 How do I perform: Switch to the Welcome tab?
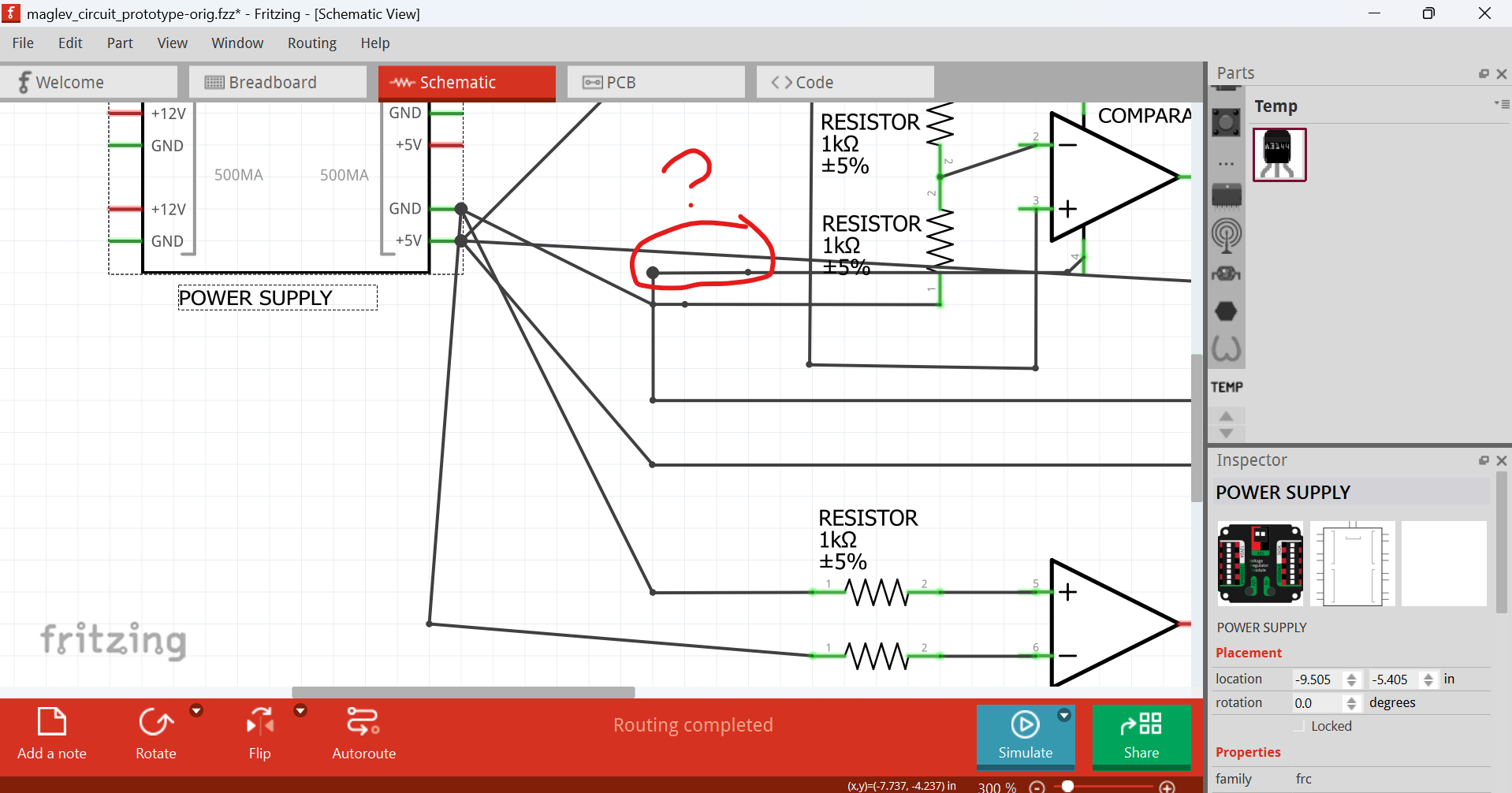pyautogui.click(x=88, y=82)
